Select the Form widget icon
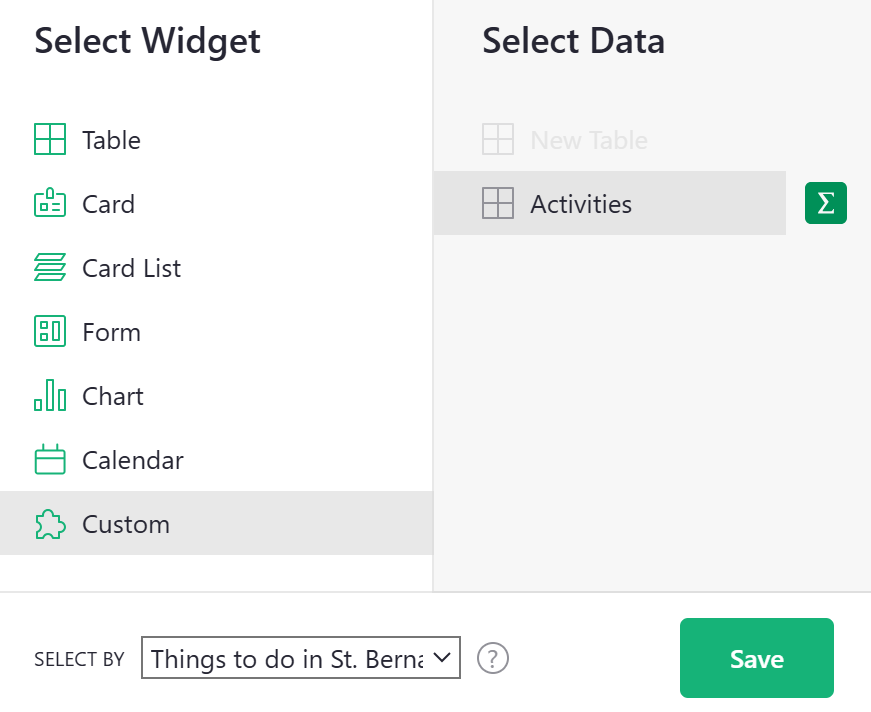 coord(49,332)
